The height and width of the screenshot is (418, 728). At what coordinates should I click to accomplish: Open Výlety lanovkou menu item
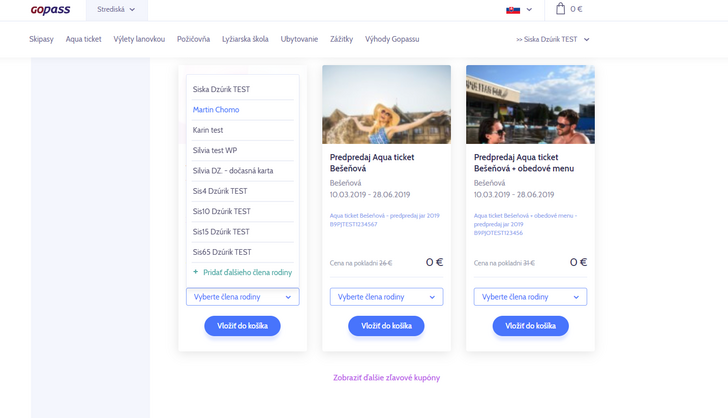139,39
